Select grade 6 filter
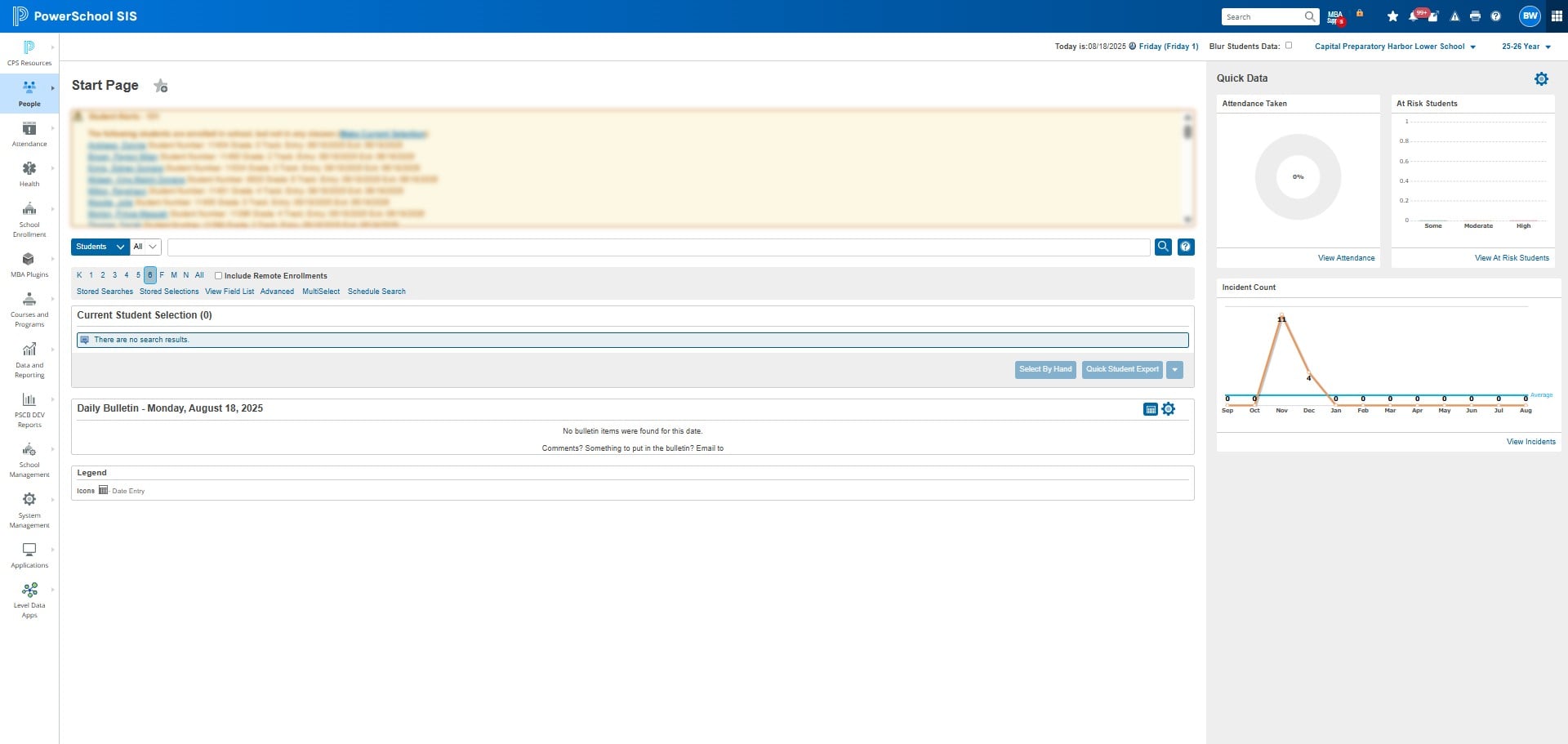 click(149, 275)
